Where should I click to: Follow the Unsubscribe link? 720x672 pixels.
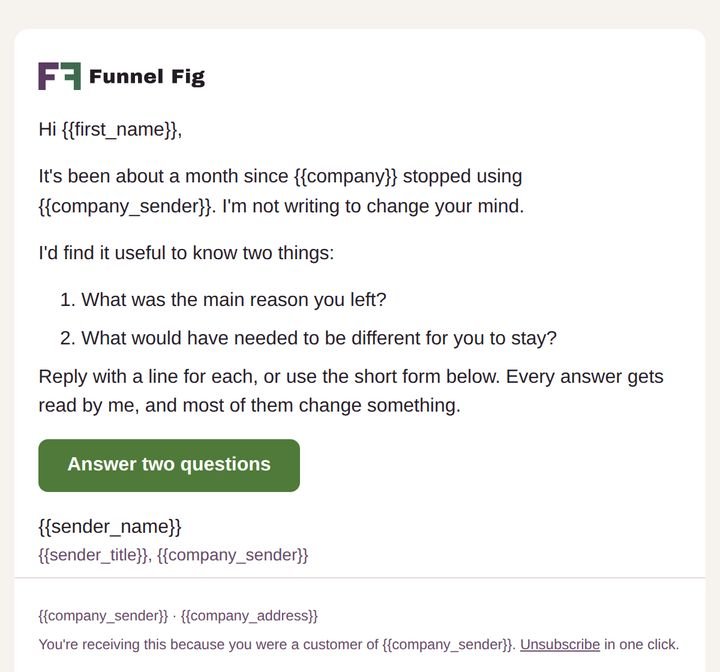560,644
